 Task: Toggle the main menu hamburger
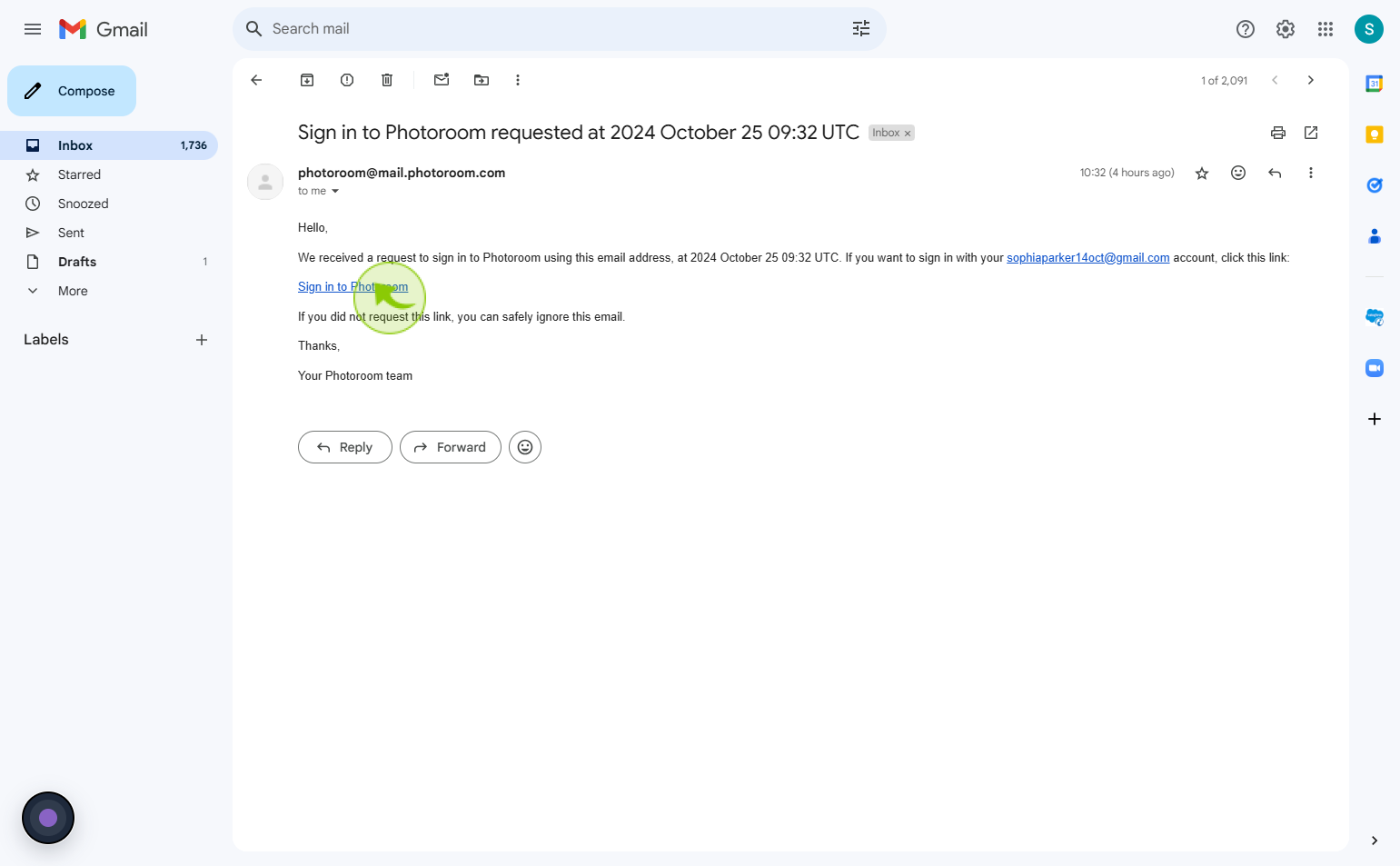(x=33, y=29)
